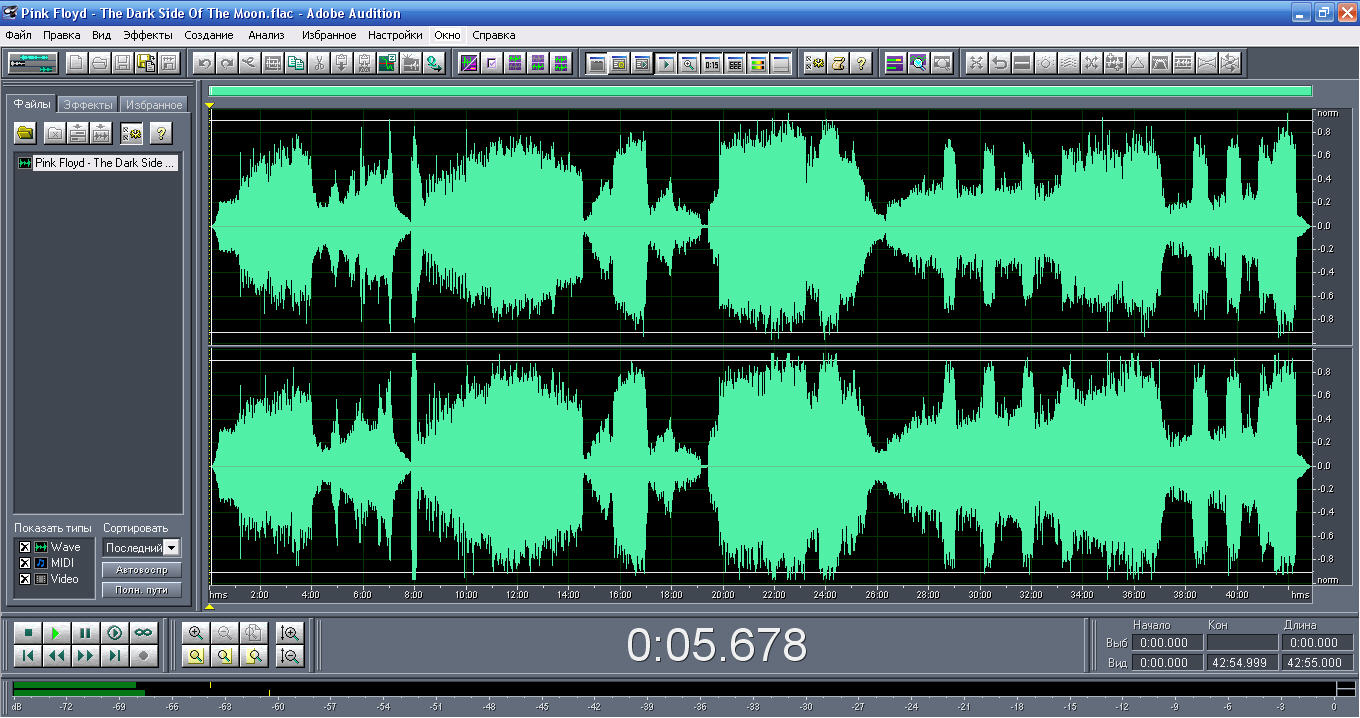Click the large time display 0:05.678

pyautogui.click(x=716, y=646)
